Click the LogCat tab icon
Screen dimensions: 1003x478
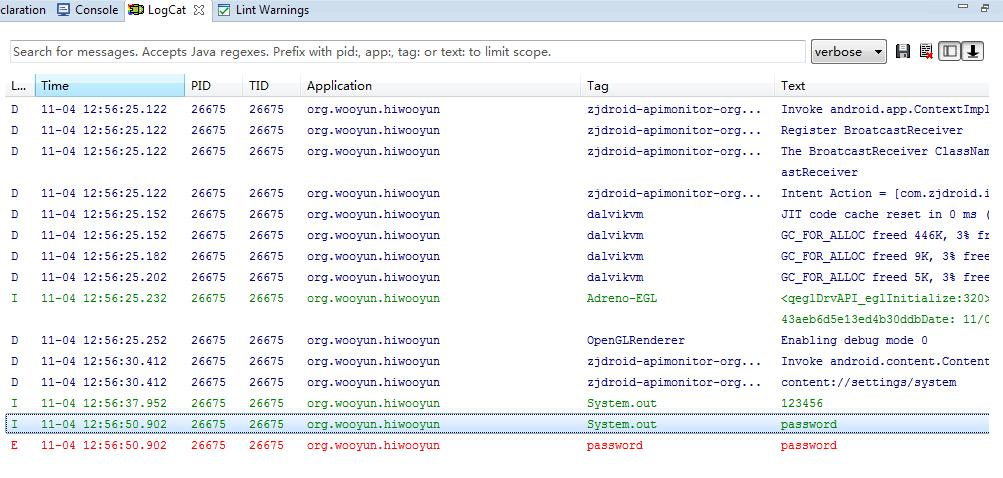click(136, 10)
